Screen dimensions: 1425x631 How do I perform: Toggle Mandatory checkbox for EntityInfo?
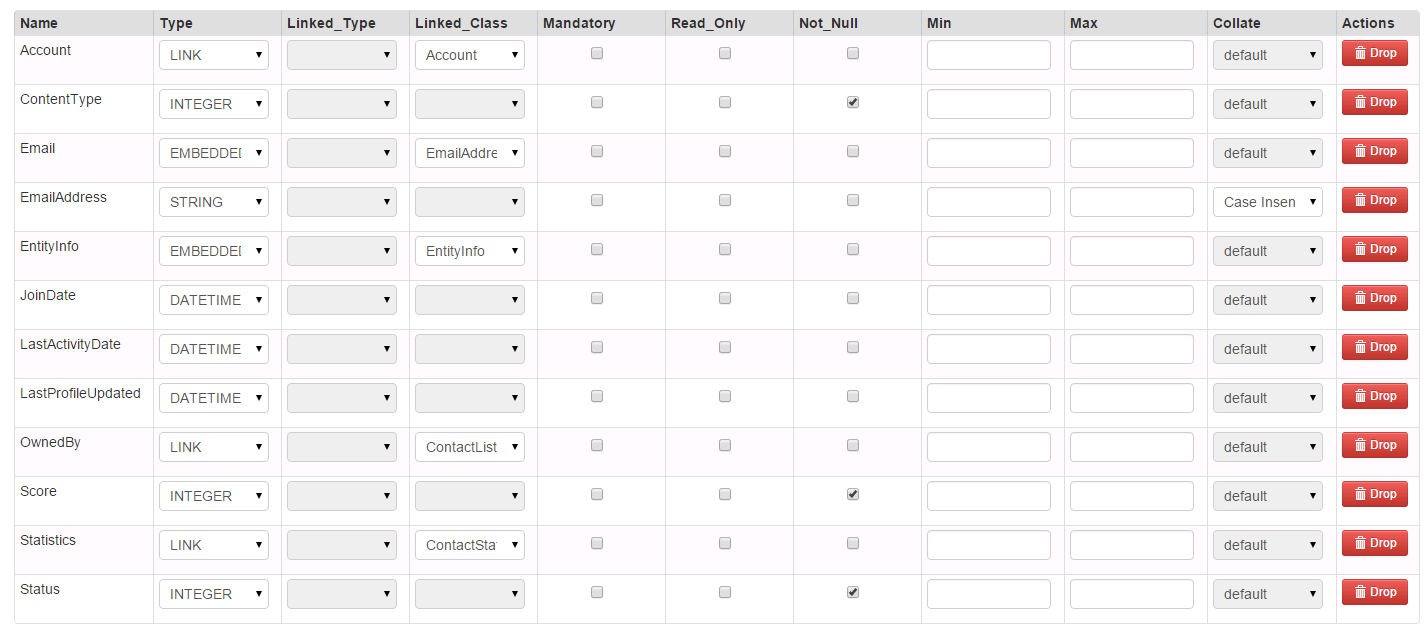597,249
